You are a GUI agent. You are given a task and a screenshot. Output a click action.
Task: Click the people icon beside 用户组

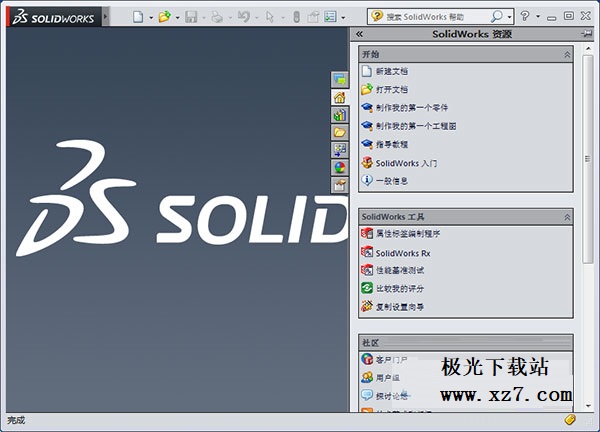(x=367, y=377)
